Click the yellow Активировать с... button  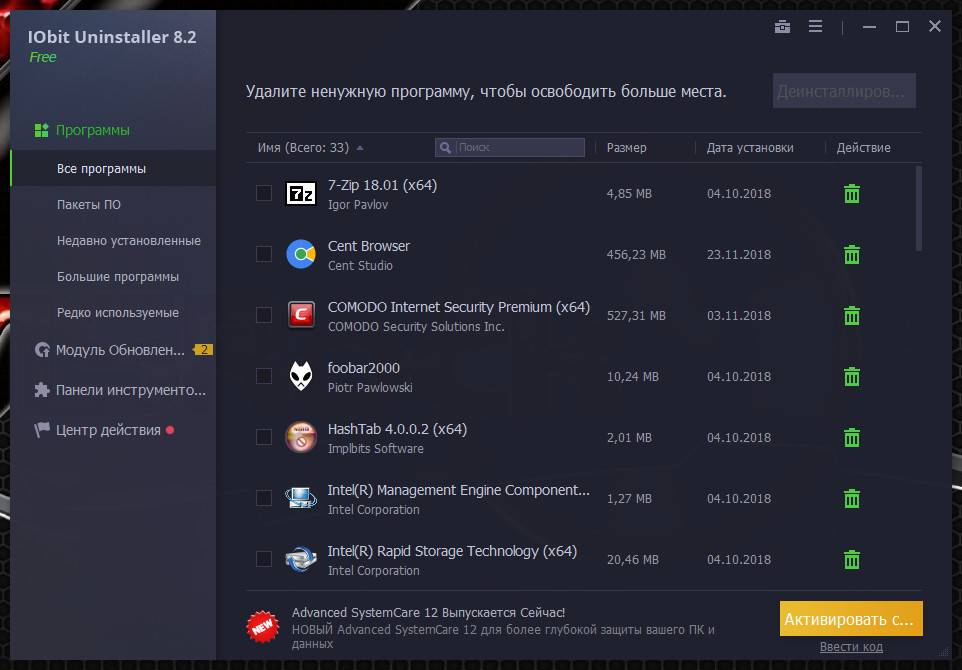[851, 619]
